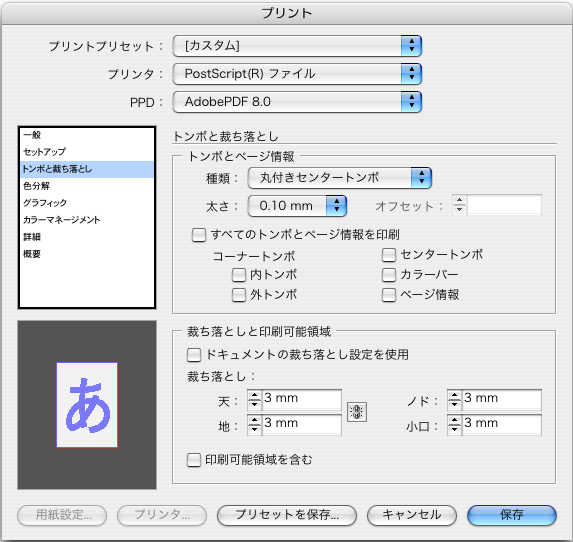Click the キャンセル button
573x542 pixels.
[412, 515]
